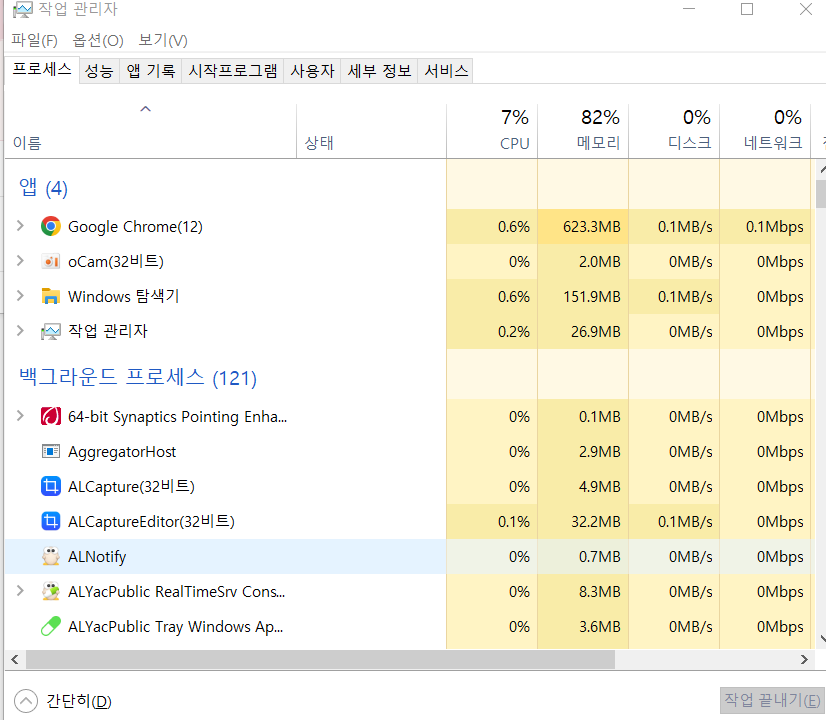Switch to the 앱 기록 tab
Image resolution: width=826 pixels, height=720 pixels.
(x=151, y=71)
